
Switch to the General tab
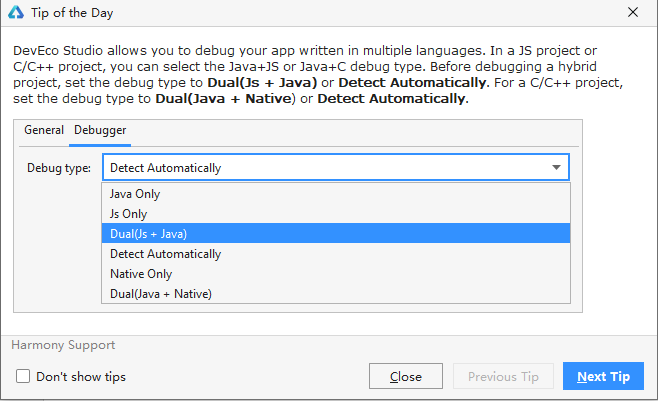click(x=44, y=130)
